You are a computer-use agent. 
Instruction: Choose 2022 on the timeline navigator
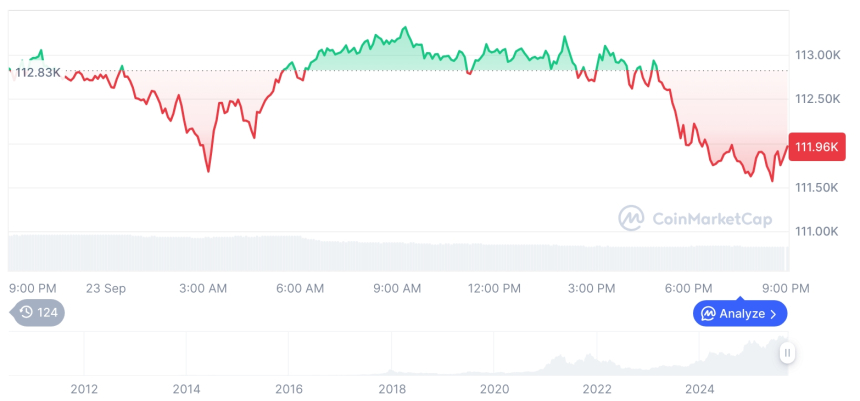[x=597, y=388]
